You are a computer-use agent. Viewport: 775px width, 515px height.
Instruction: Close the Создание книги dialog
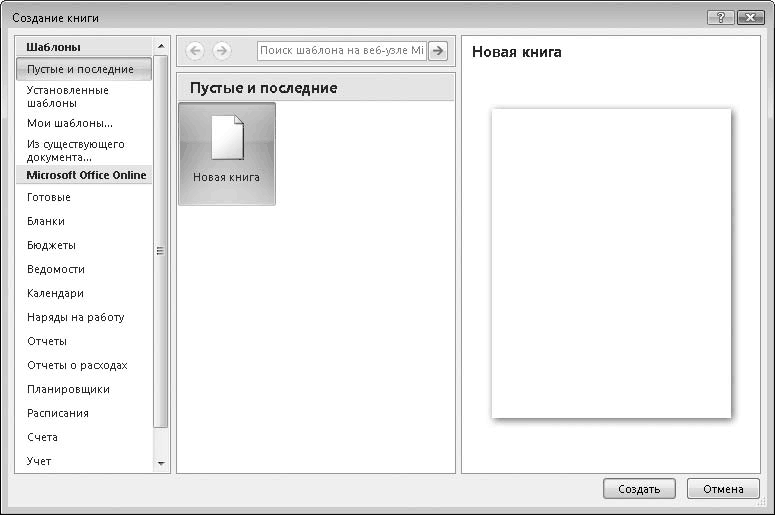click(749, 18)
